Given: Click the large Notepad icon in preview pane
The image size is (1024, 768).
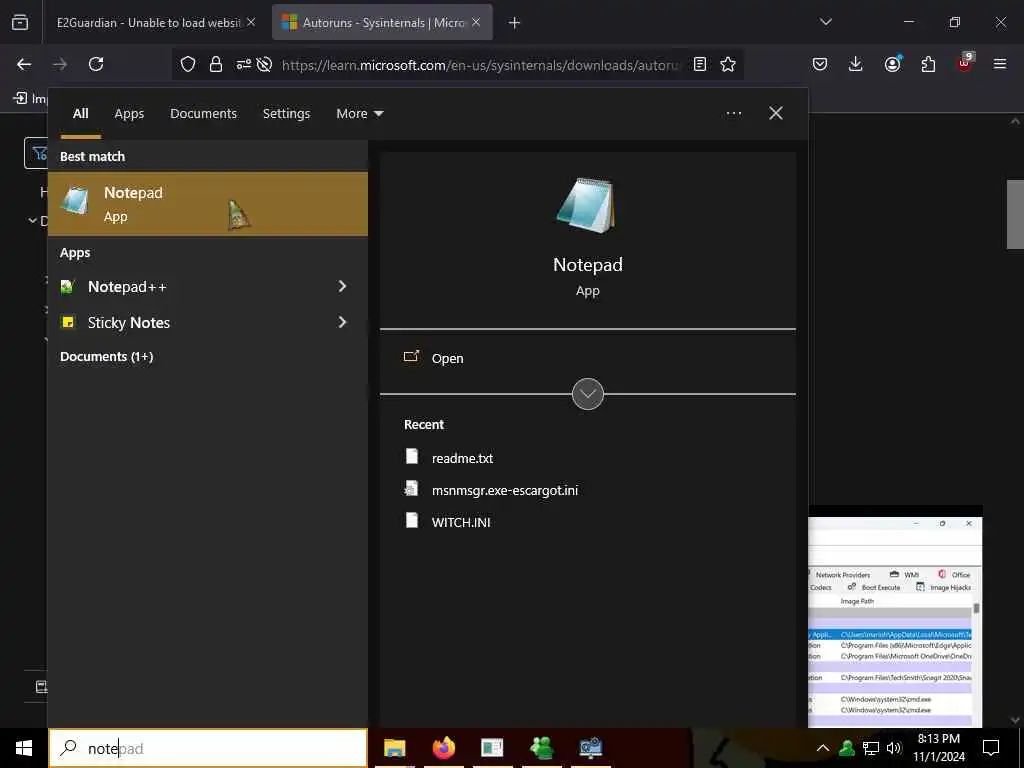Looking at the screenshot, I should pyautogui.click(x=587, y=206).
